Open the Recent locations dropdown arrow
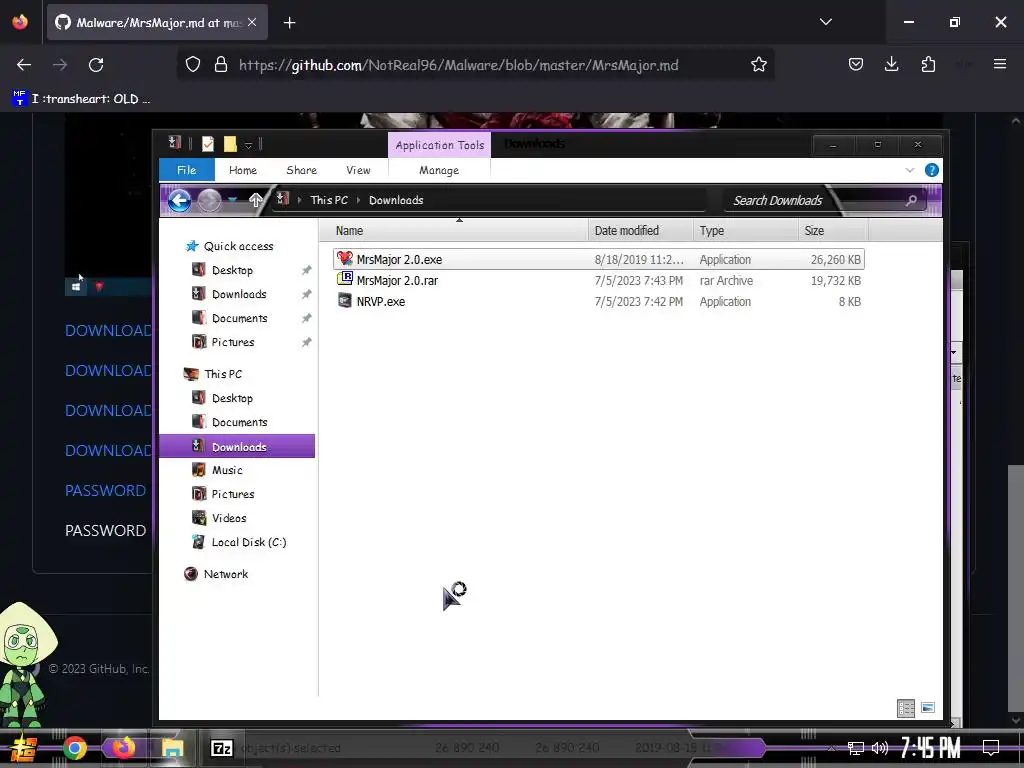 pos(232,200)
